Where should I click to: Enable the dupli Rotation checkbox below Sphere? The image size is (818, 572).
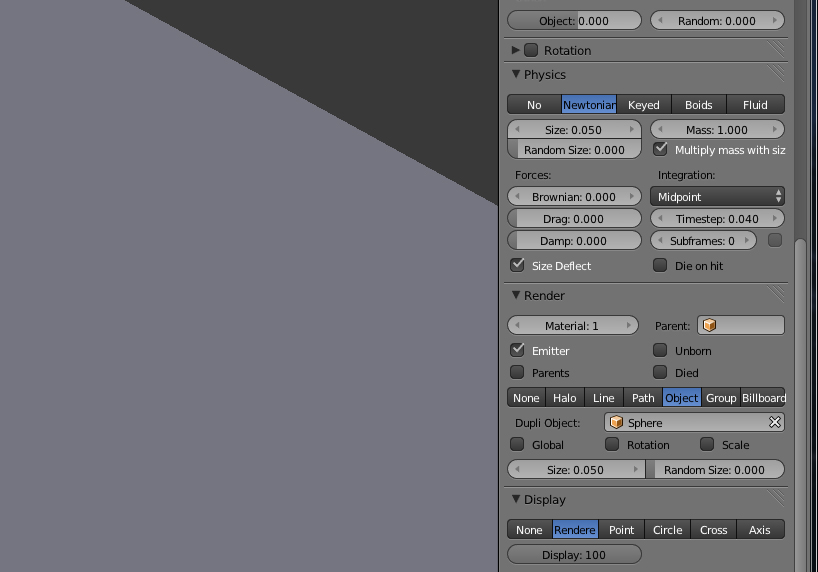(612, 444)
